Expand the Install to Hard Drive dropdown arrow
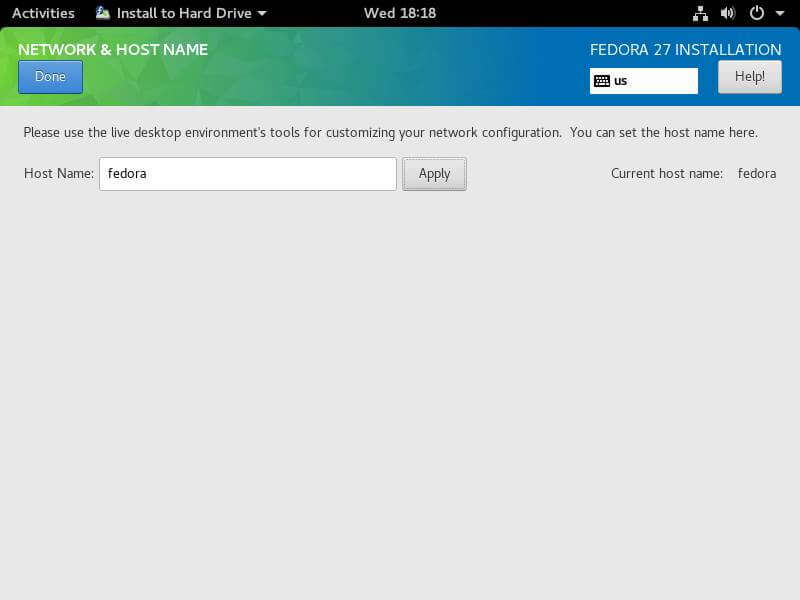The width and height of the screenshot is (800, 600). [262, 14]
